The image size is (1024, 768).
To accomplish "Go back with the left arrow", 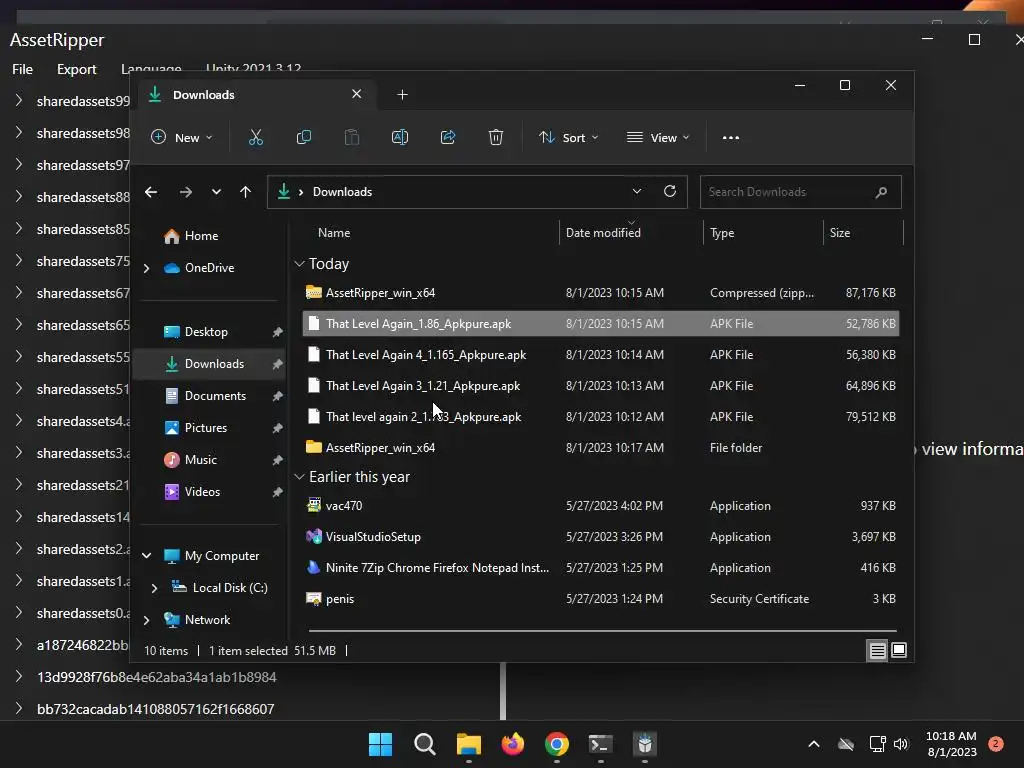I will (x=151, y=192).
